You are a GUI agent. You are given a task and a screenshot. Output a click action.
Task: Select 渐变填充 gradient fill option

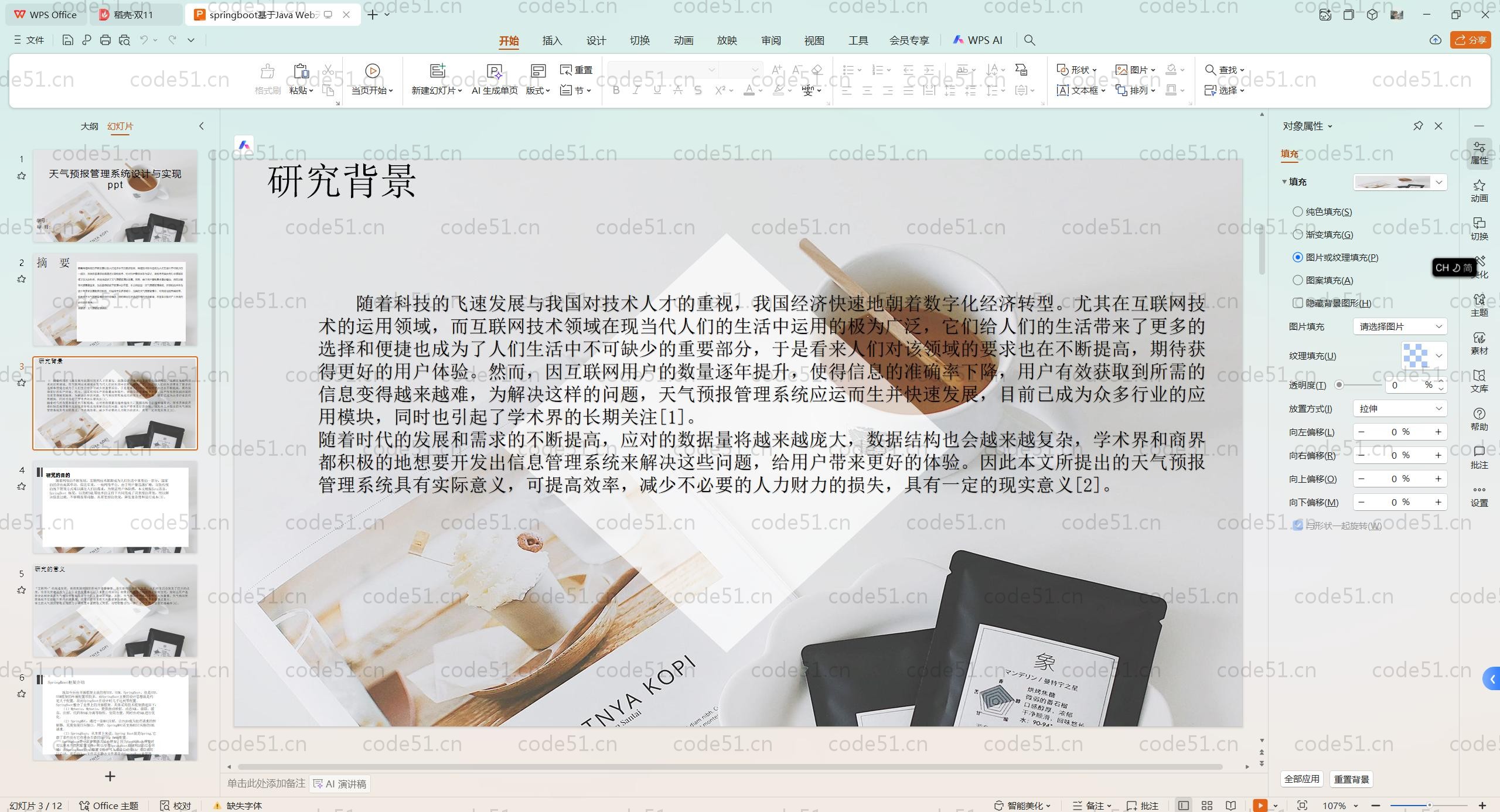click(1298, 234)
